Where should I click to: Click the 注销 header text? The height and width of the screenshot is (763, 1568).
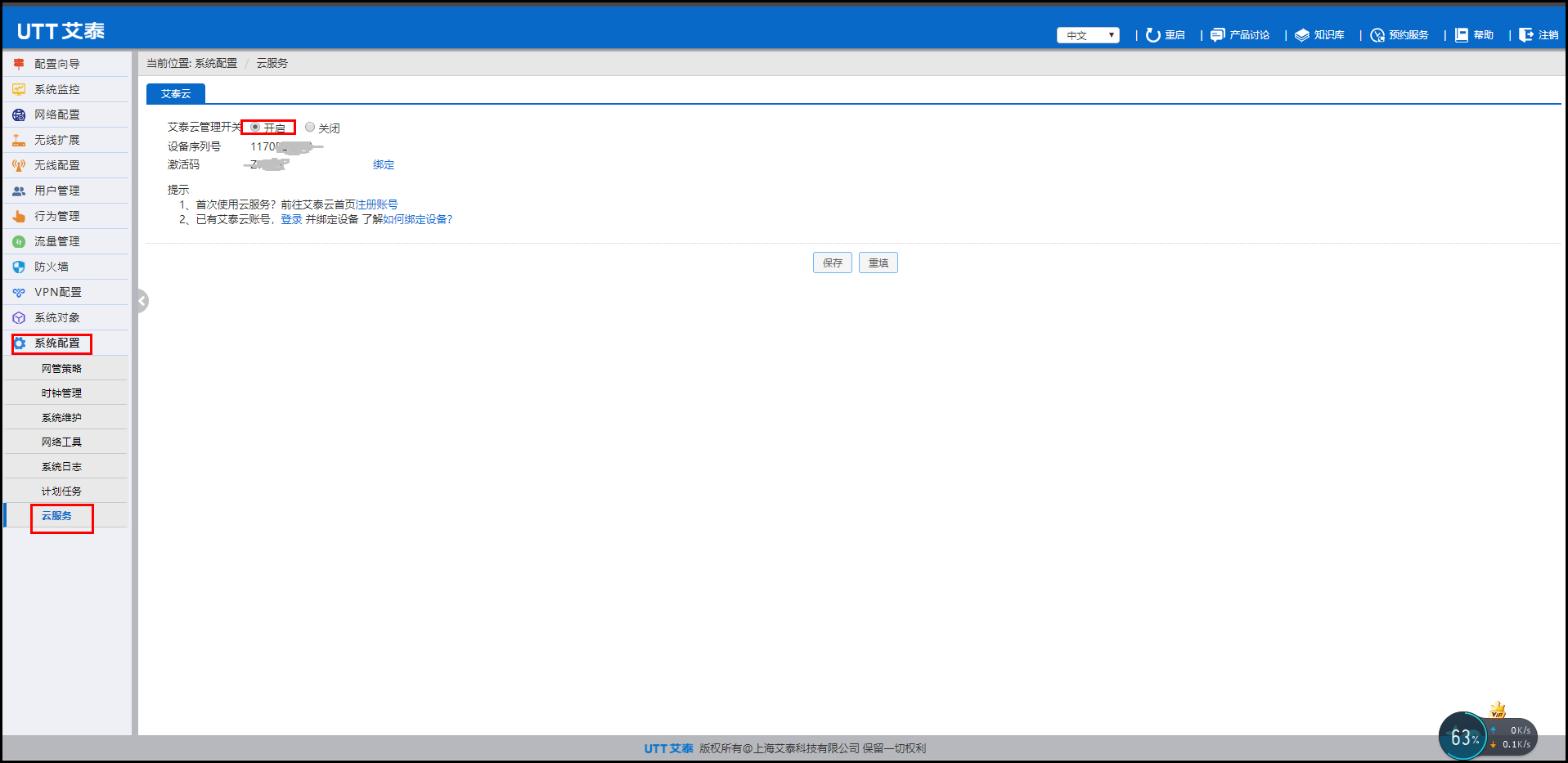(1548, 35)
